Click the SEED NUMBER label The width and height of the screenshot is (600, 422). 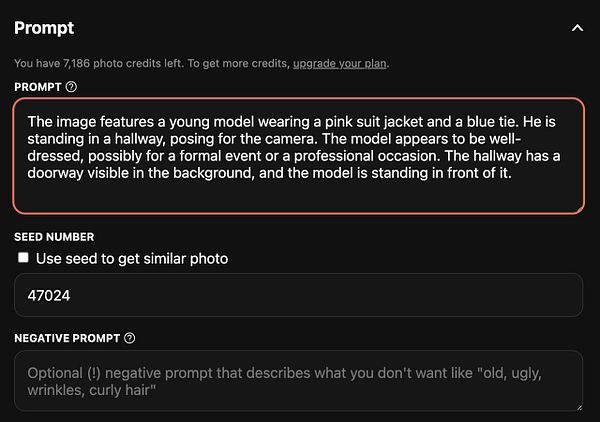54,237
